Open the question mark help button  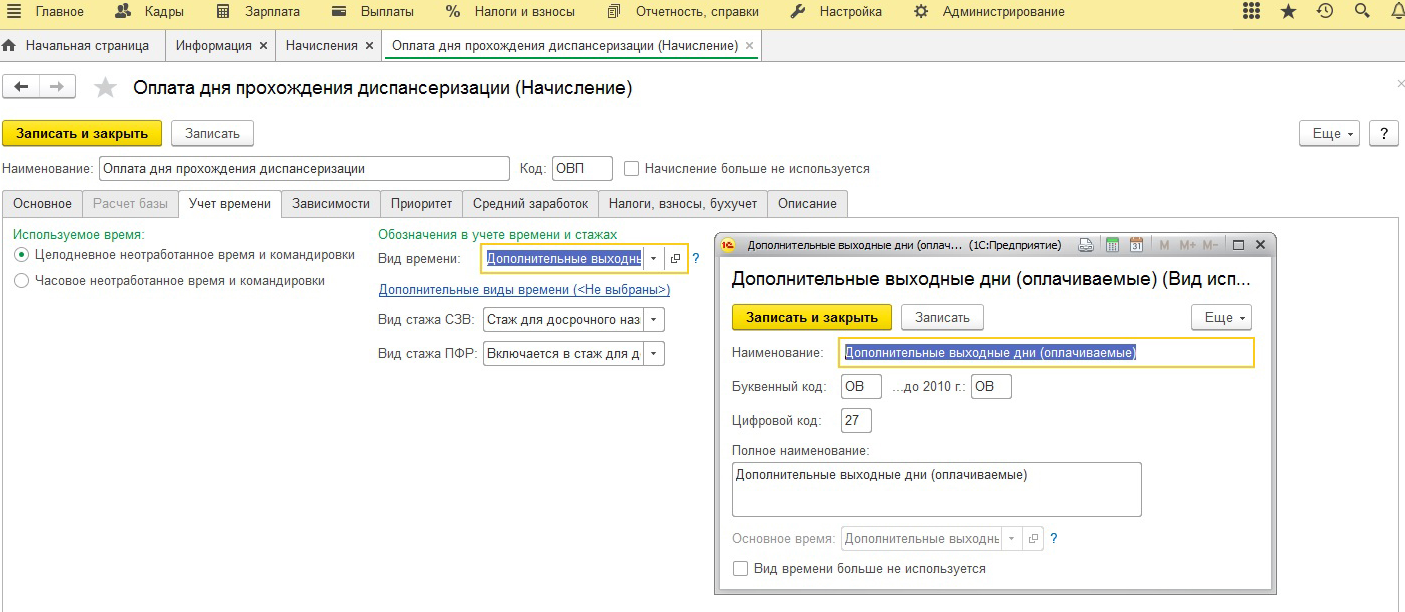pyautogui.click(x=1383, y=133)
